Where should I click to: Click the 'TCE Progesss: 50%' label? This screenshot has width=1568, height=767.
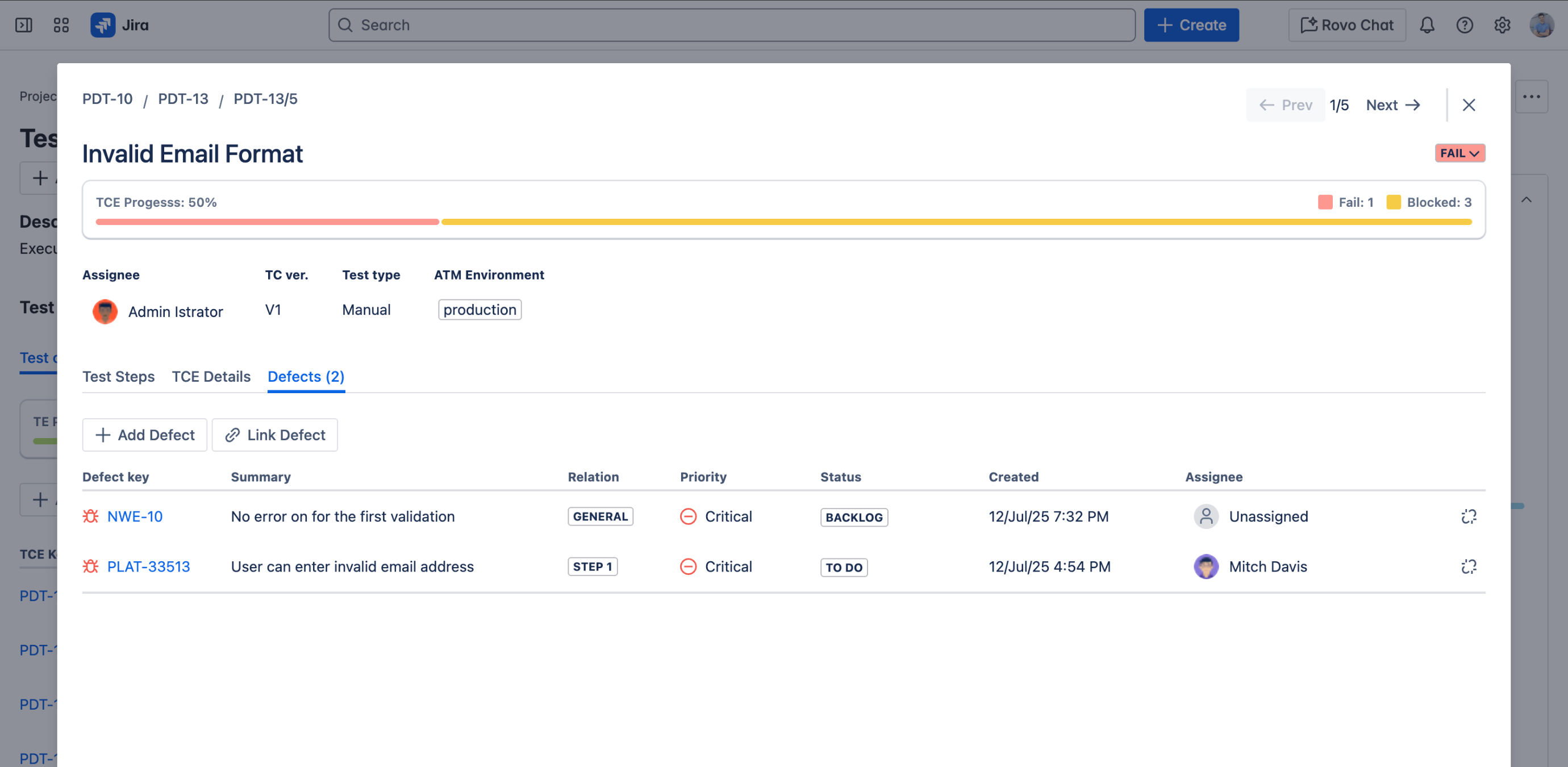coord(156,202)
